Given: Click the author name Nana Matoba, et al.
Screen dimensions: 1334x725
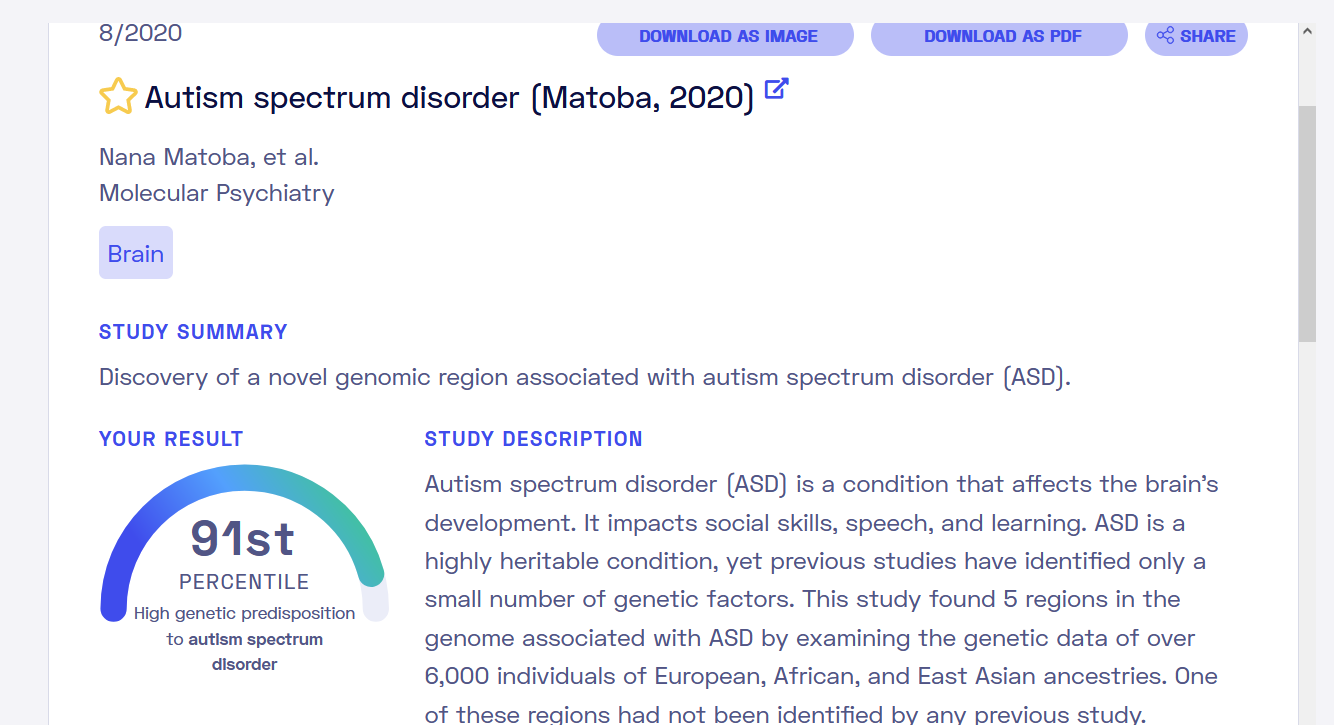Looking at the screenshot, I should pos(209,157).
